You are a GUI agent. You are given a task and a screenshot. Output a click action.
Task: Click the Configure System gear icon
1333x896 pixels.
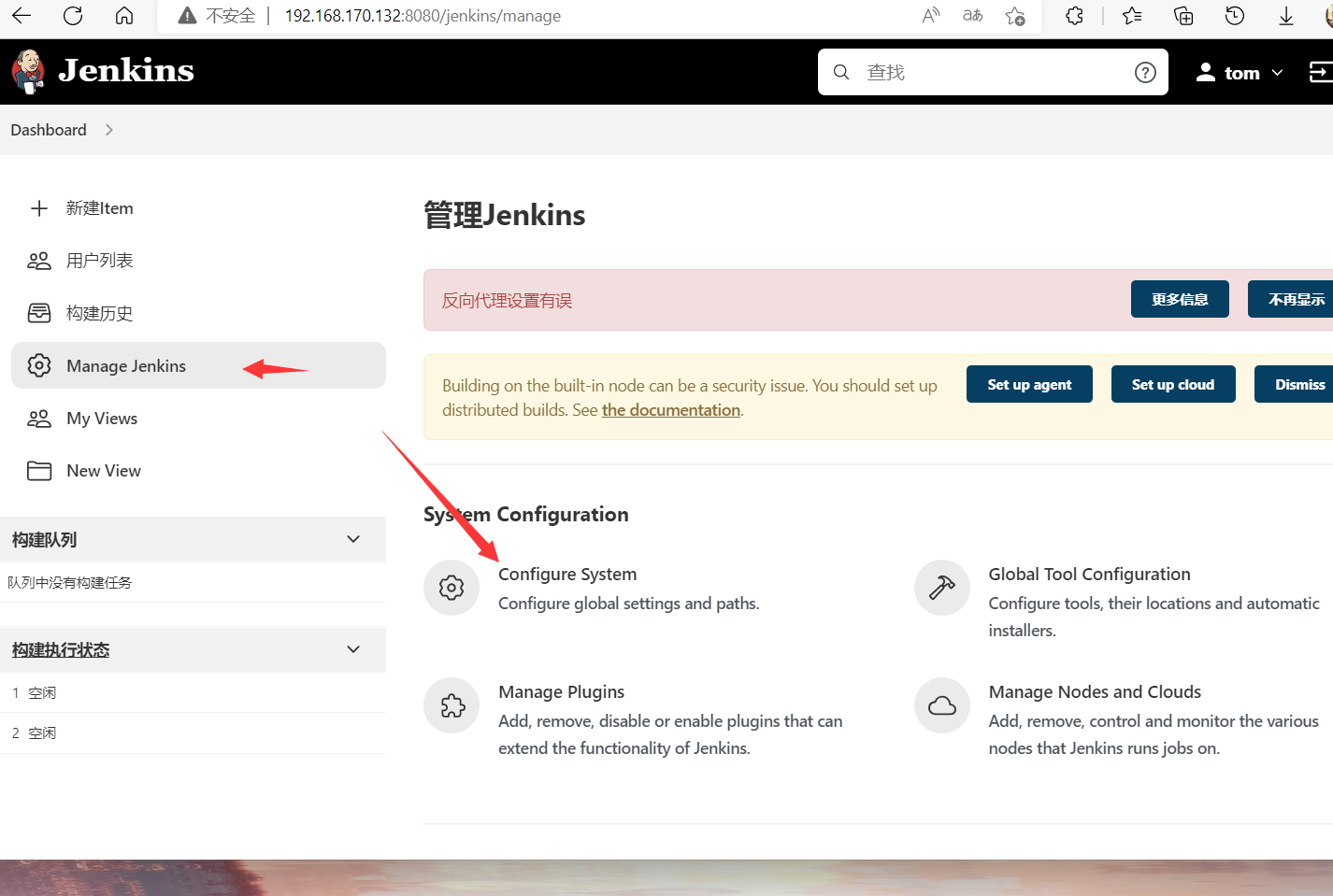[451, 588]
